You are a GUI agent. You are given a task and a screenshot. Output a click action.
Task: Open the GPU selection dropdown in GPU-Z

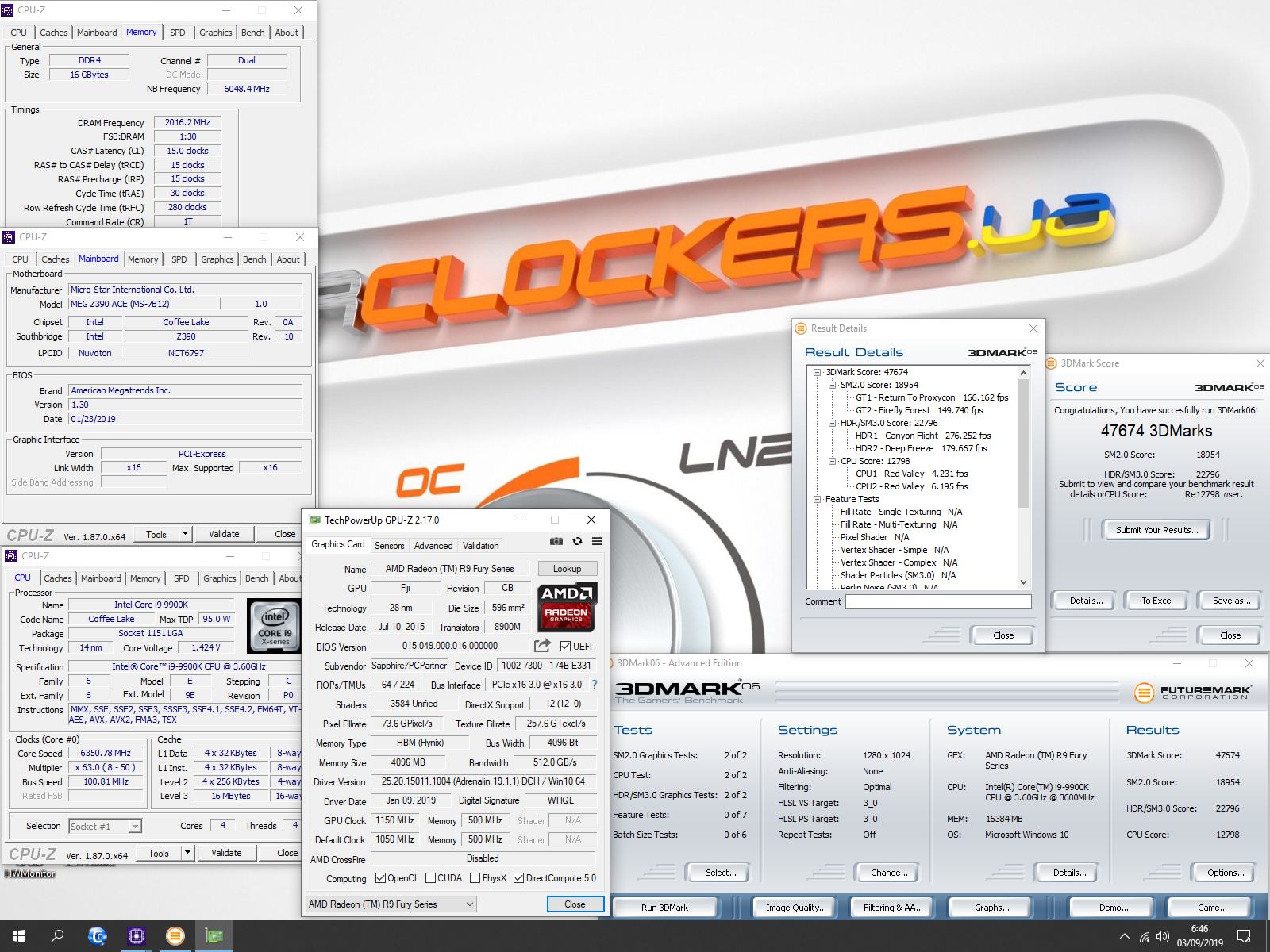pyautogui.click(x=391, y=904)
